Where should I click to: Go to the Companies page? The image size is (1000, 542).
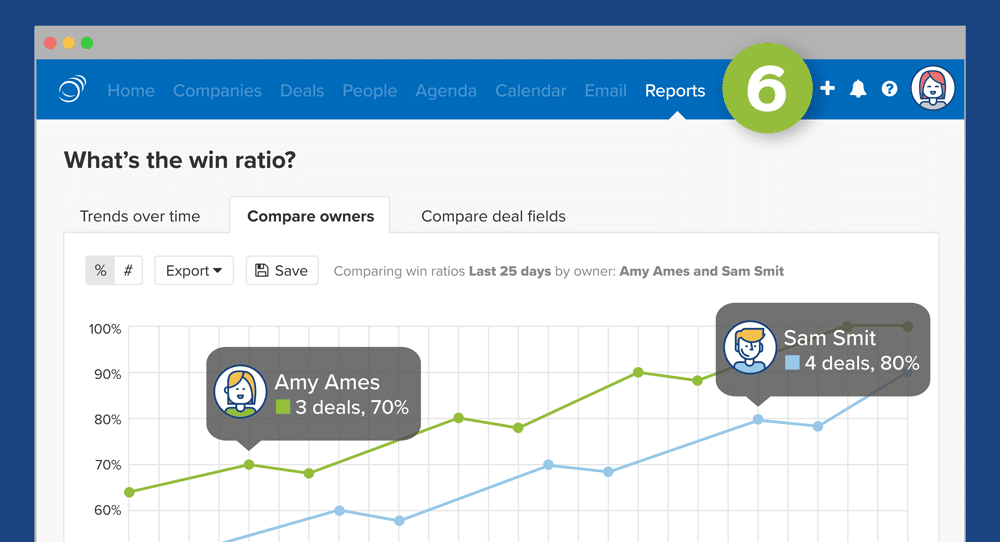[217, 90]
